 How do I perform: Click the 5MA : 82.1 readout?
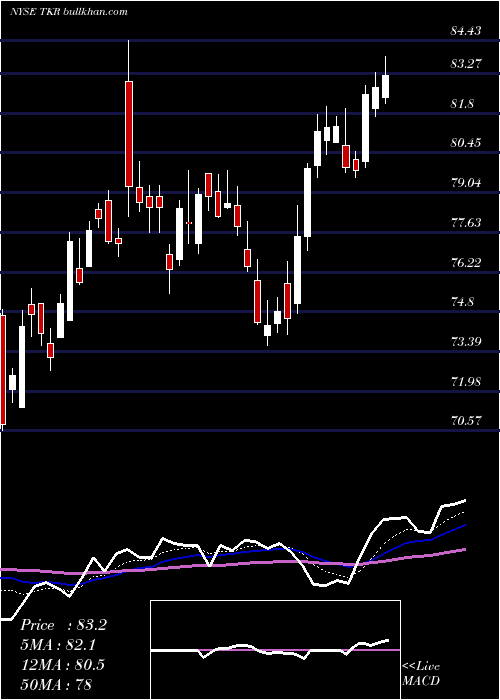(x=58, y=645)
